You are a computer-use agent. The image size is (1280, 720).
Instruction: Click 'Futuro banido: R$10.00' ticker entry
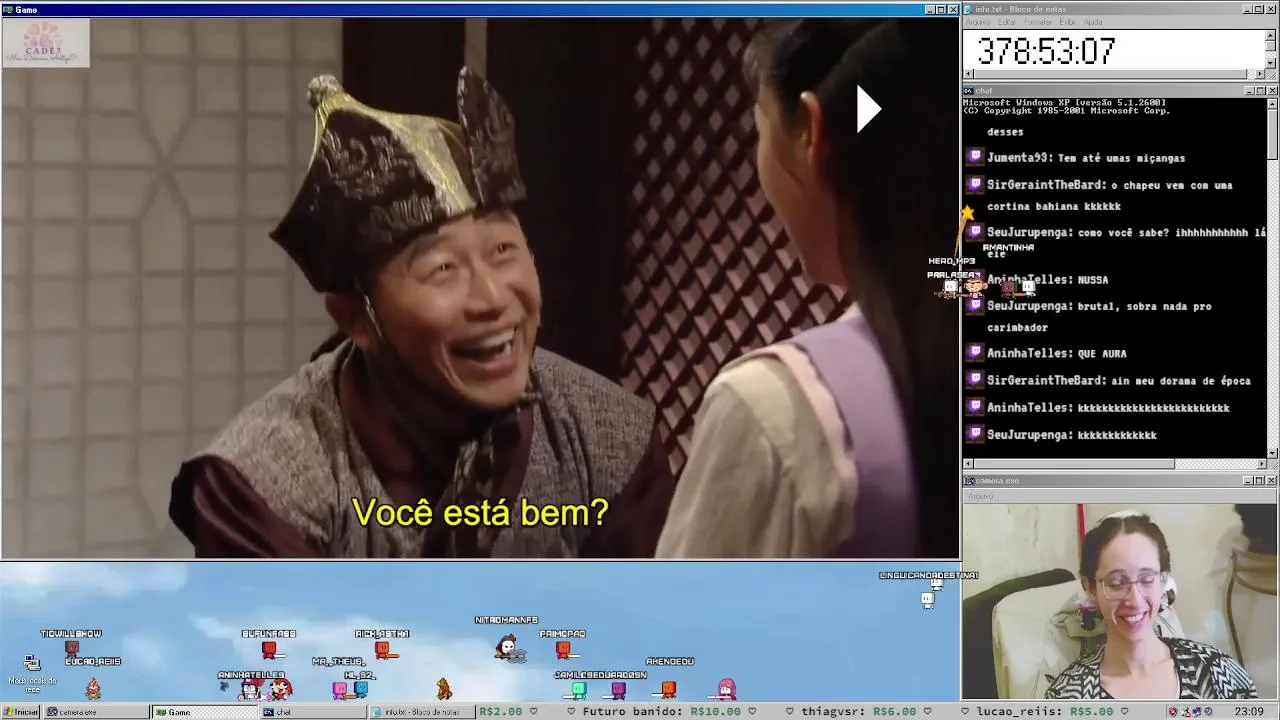tap(661, 712)
